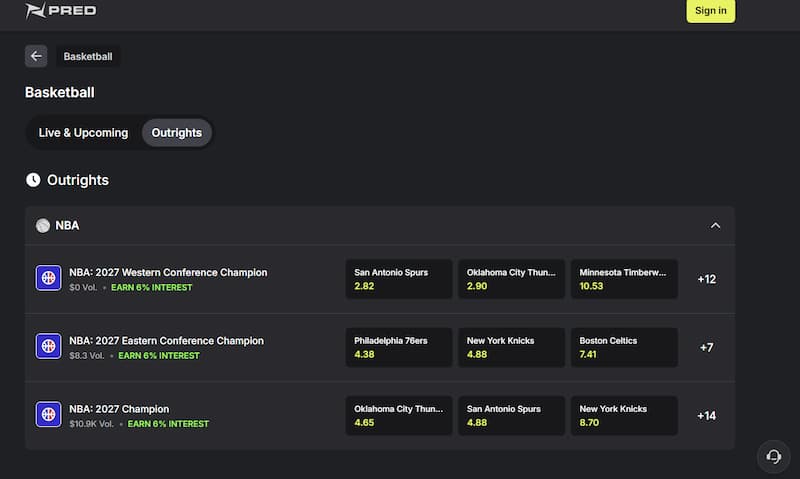Switch to the Live & Upcoming tab

84,133
